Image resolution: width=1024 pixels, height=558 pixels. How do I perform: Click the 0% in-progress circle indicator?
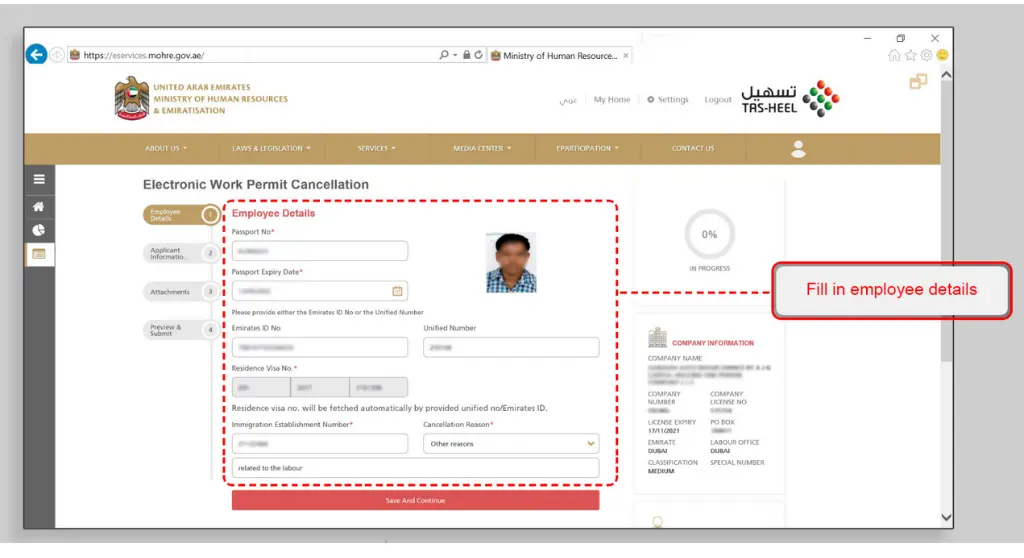pyautogui.click(x=709, y=234)
